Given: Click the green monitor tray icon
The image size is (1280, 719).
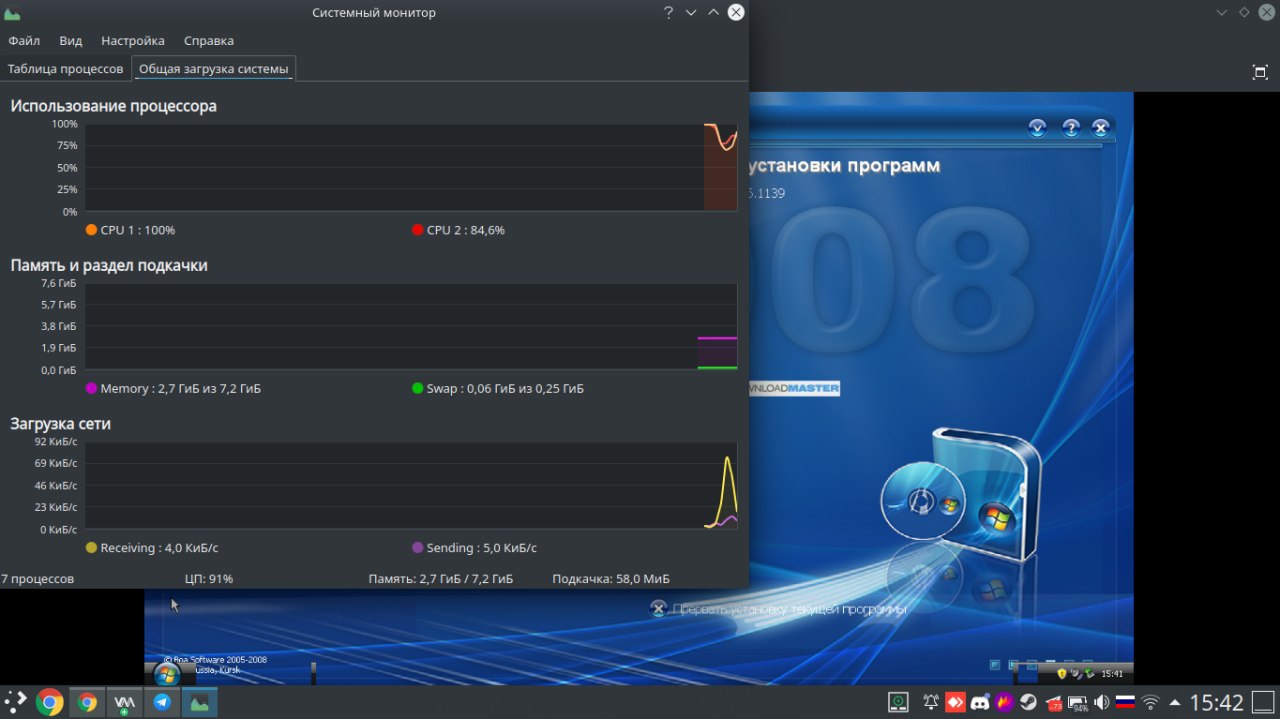Looking at the screenshot, I should pyautogui.click(x=899, y=703).
